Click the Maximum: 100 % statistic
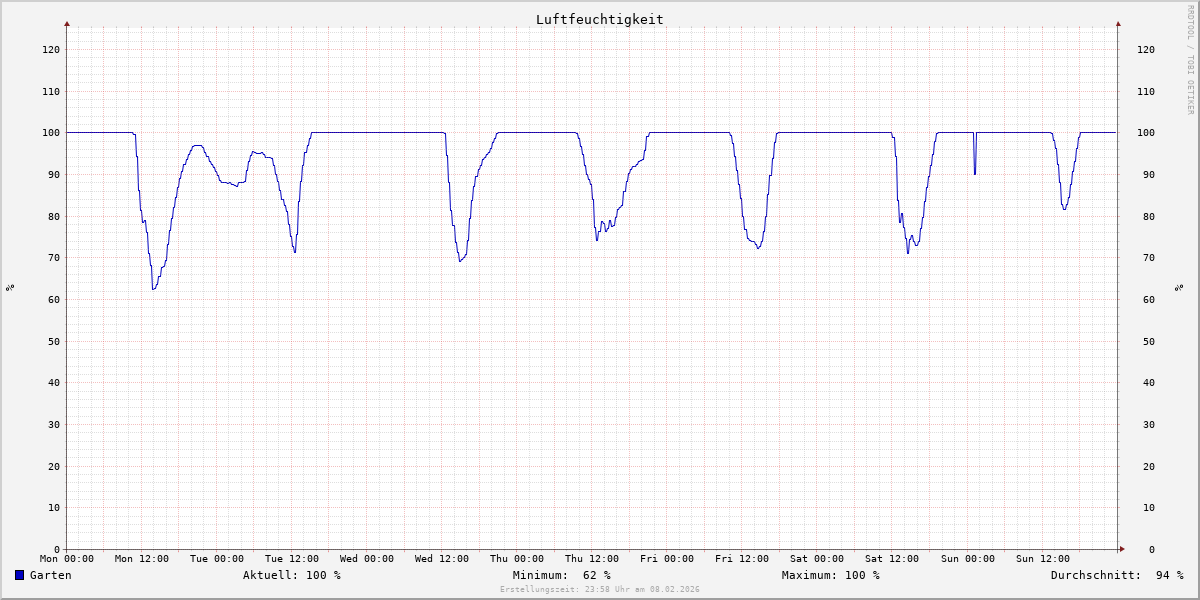This screenshot has height=600, width=1200. click(x=830, y=575)
